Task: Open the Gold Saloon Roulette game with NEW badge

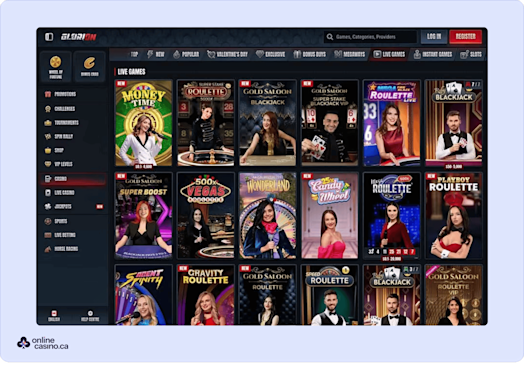Action: (x=267, y=295)
